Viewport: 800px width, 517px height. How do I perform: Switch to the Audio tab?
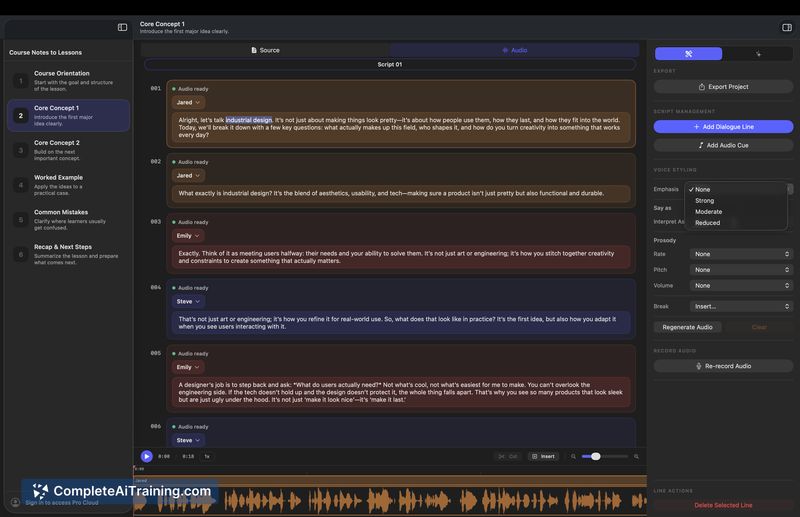(x=515, y=50)
